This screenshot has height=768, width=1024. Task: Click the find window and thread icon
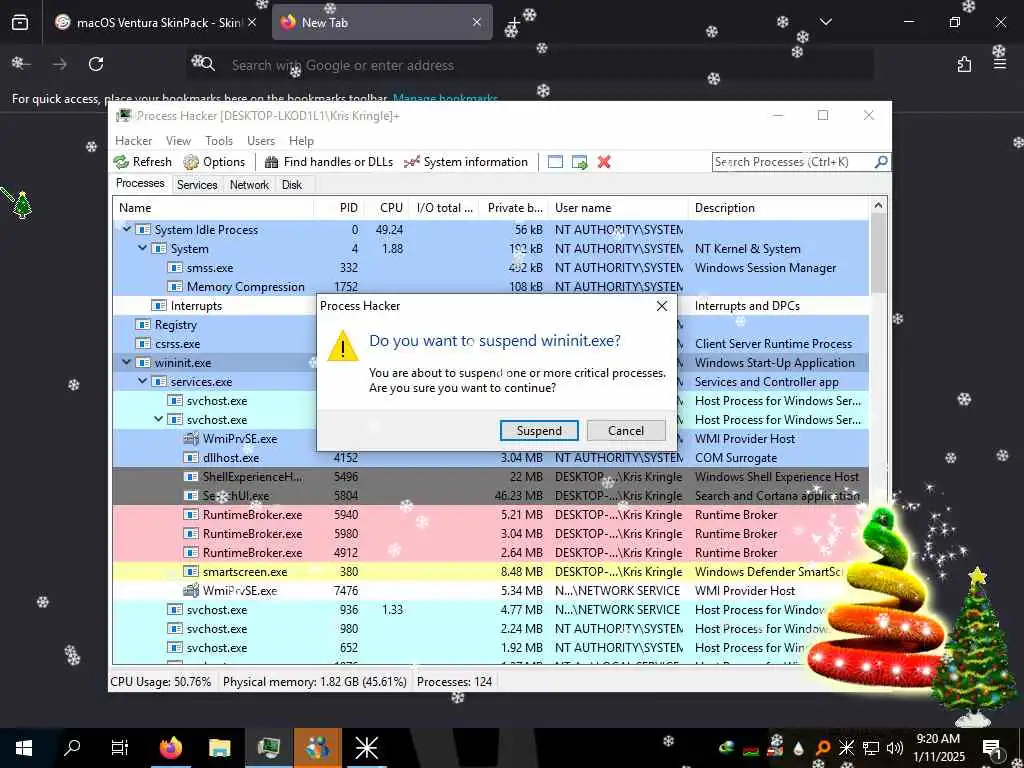point(579,162)
